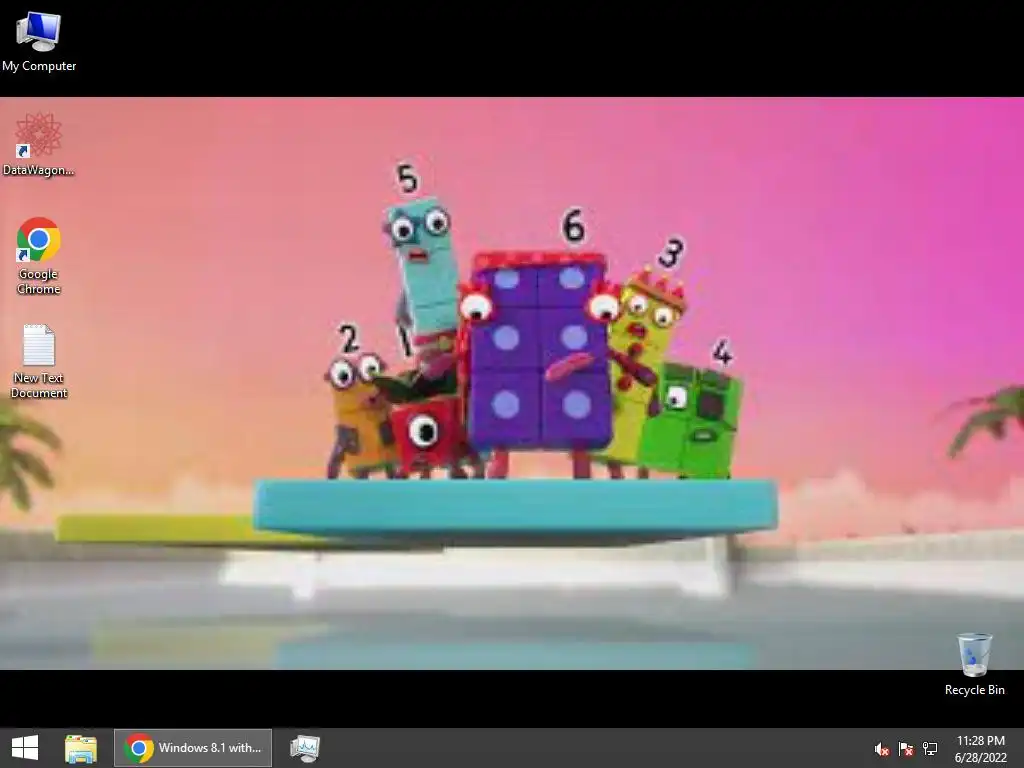Open the clock showing 11:28 PM

981,749
